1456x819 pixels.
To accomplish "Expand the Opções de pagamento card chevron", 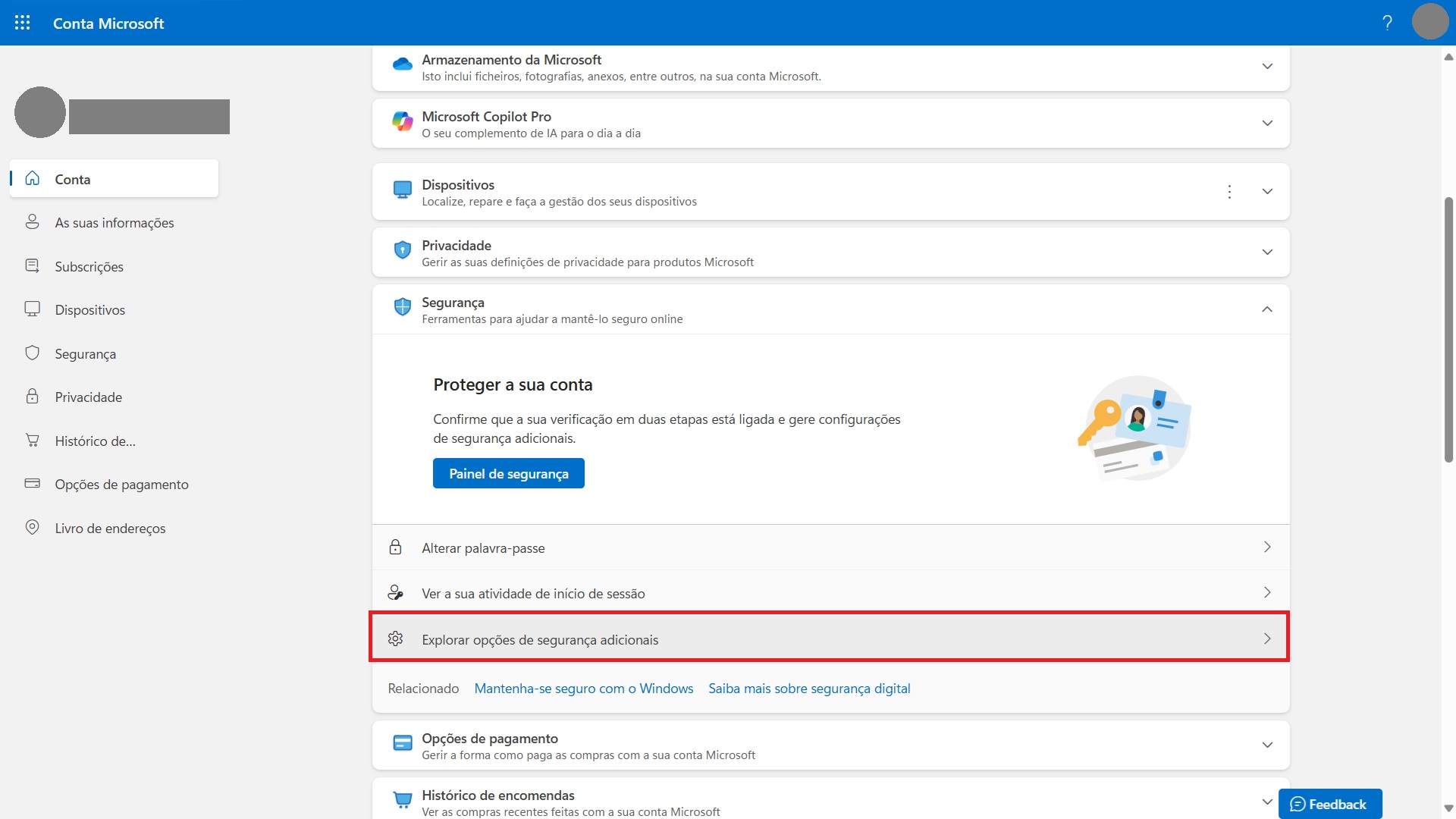I will click(x=1267, y=745).
